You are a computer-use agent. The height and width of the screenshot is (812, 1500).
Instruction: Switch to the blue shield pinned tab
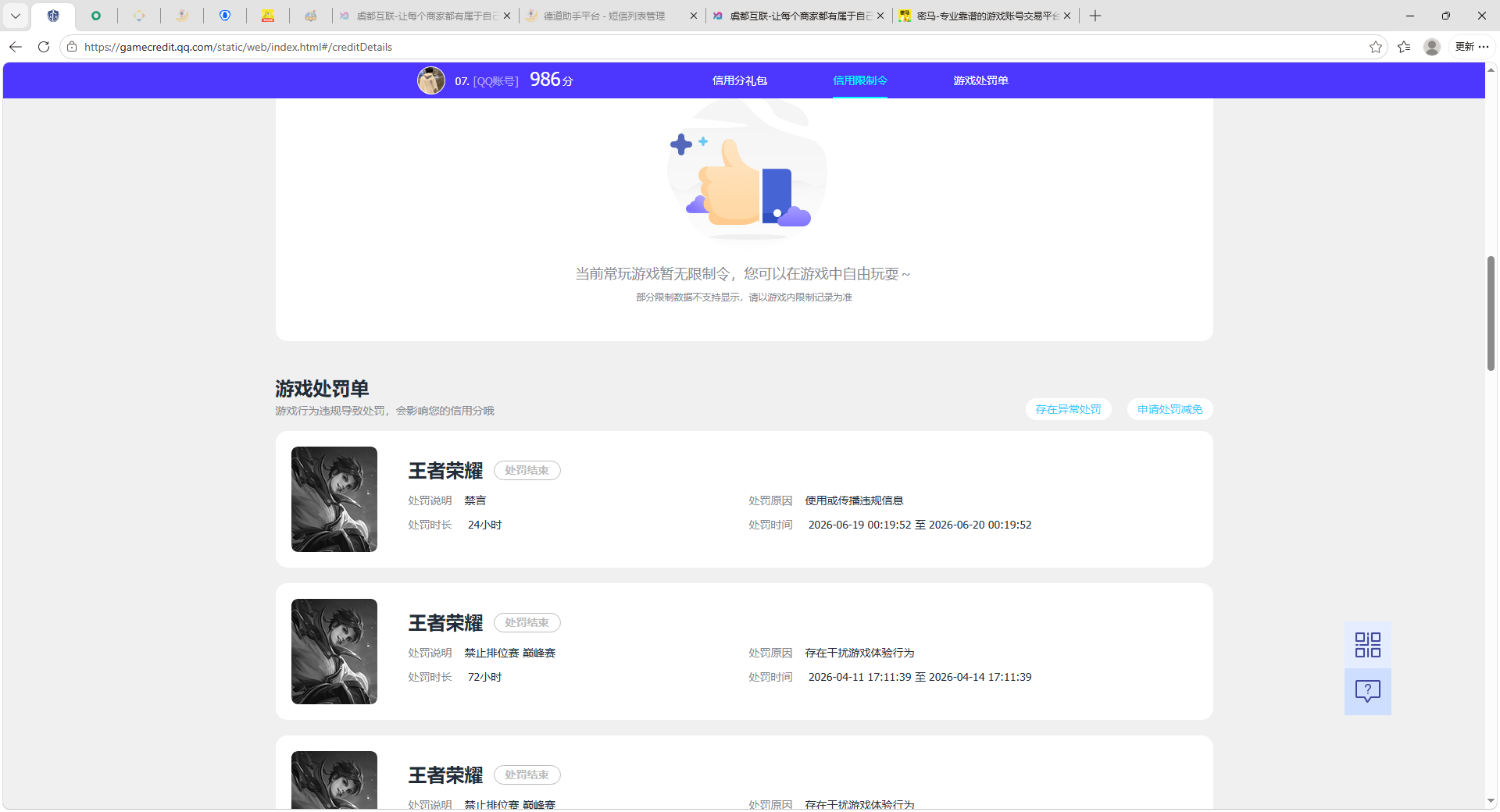pyautogui.click(x=225, y=16)
